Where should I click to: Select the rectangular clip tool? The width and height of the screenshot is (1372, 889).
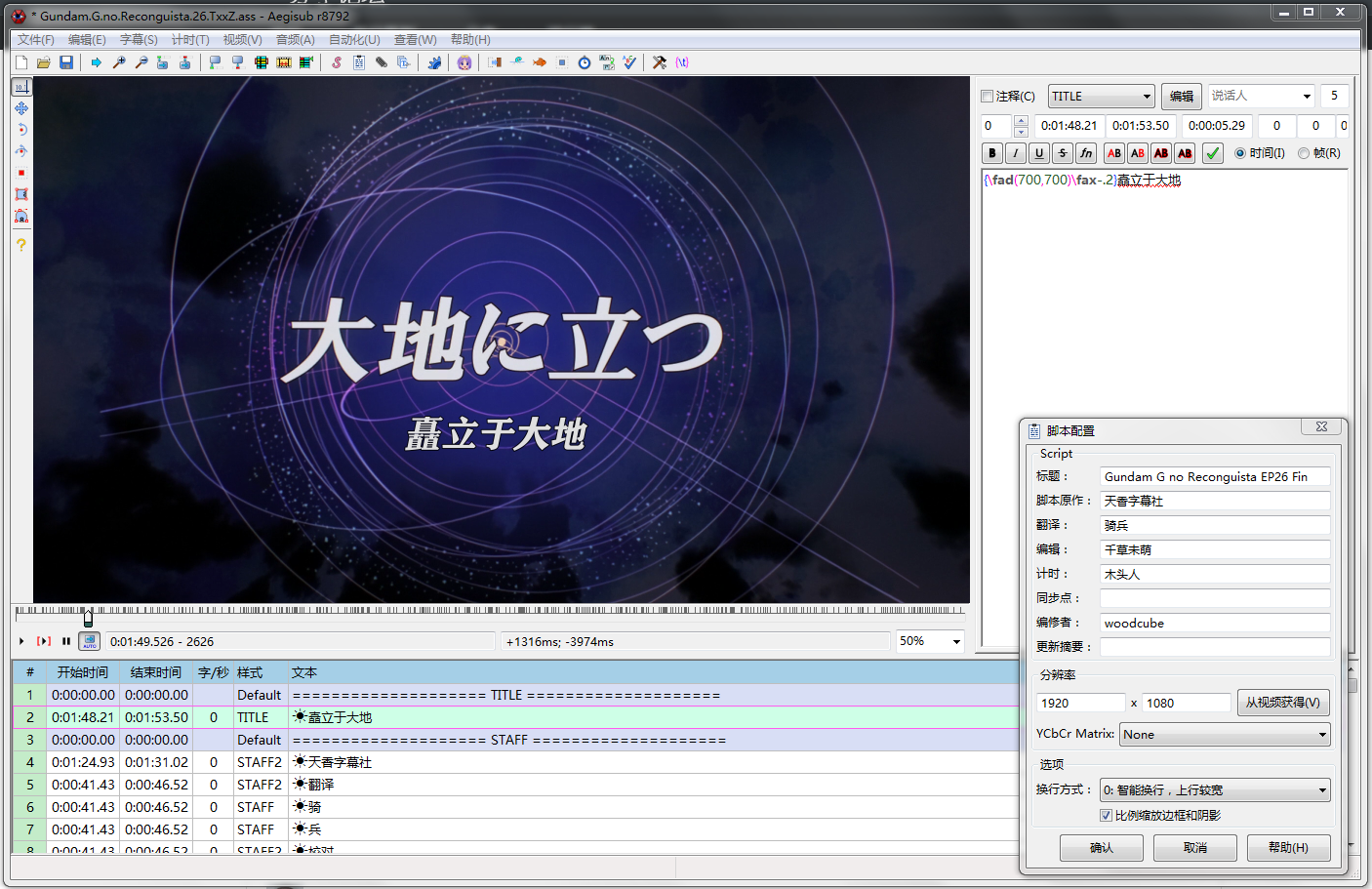[21, 194]
